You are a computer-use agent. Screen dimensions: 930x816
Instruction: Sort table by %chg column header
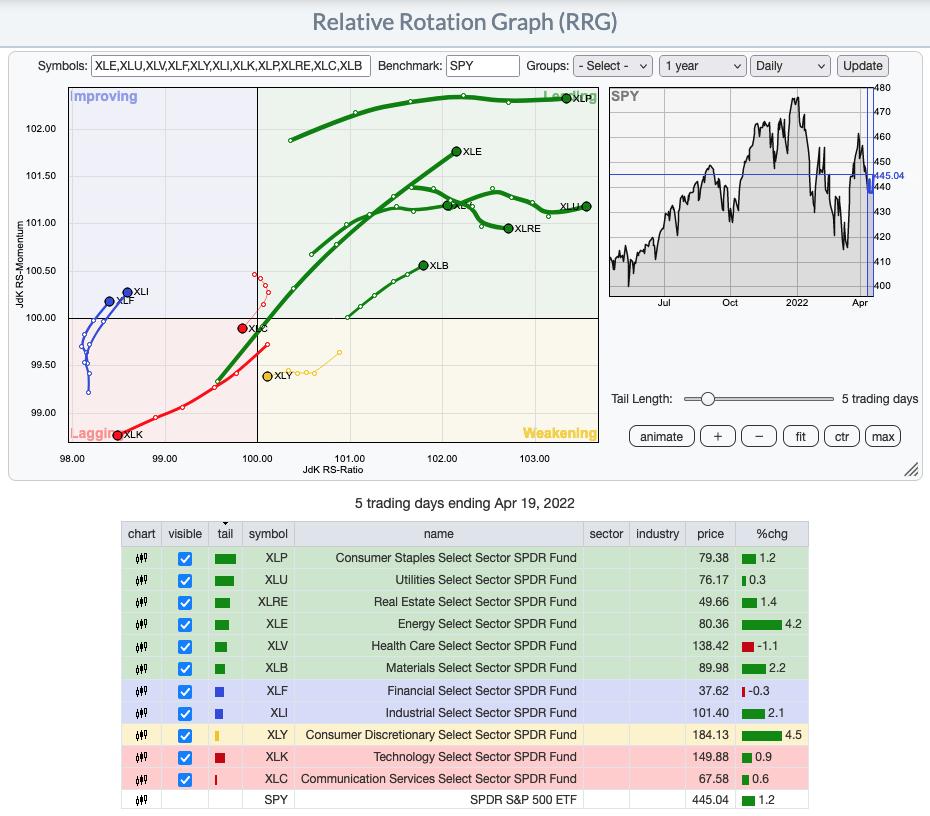click(x=772, y=534)
